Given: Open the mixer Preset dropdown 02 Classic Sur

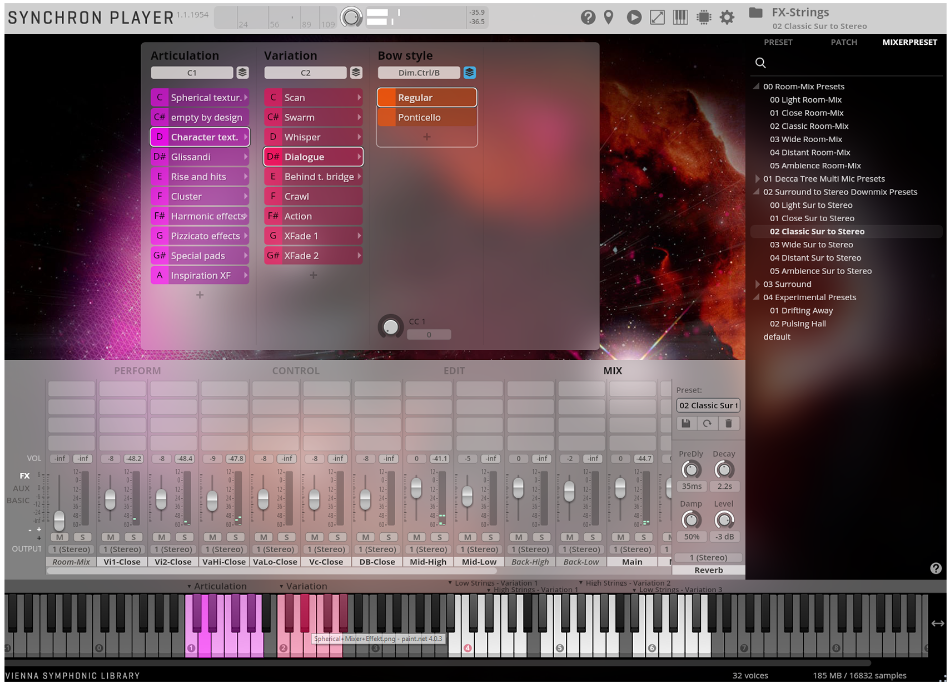Looking at the screenshot, I should [x=708, y=406].
